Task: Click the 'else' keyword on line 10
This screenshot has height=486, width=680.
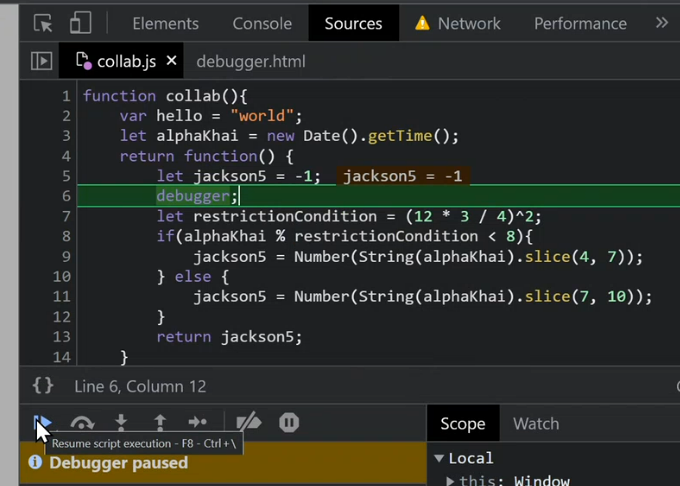Action: 193,277
